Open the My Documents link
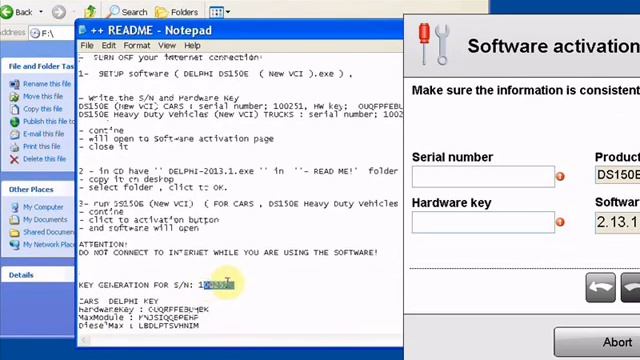The width and height of the screenshot is (640, 360). 45,220
